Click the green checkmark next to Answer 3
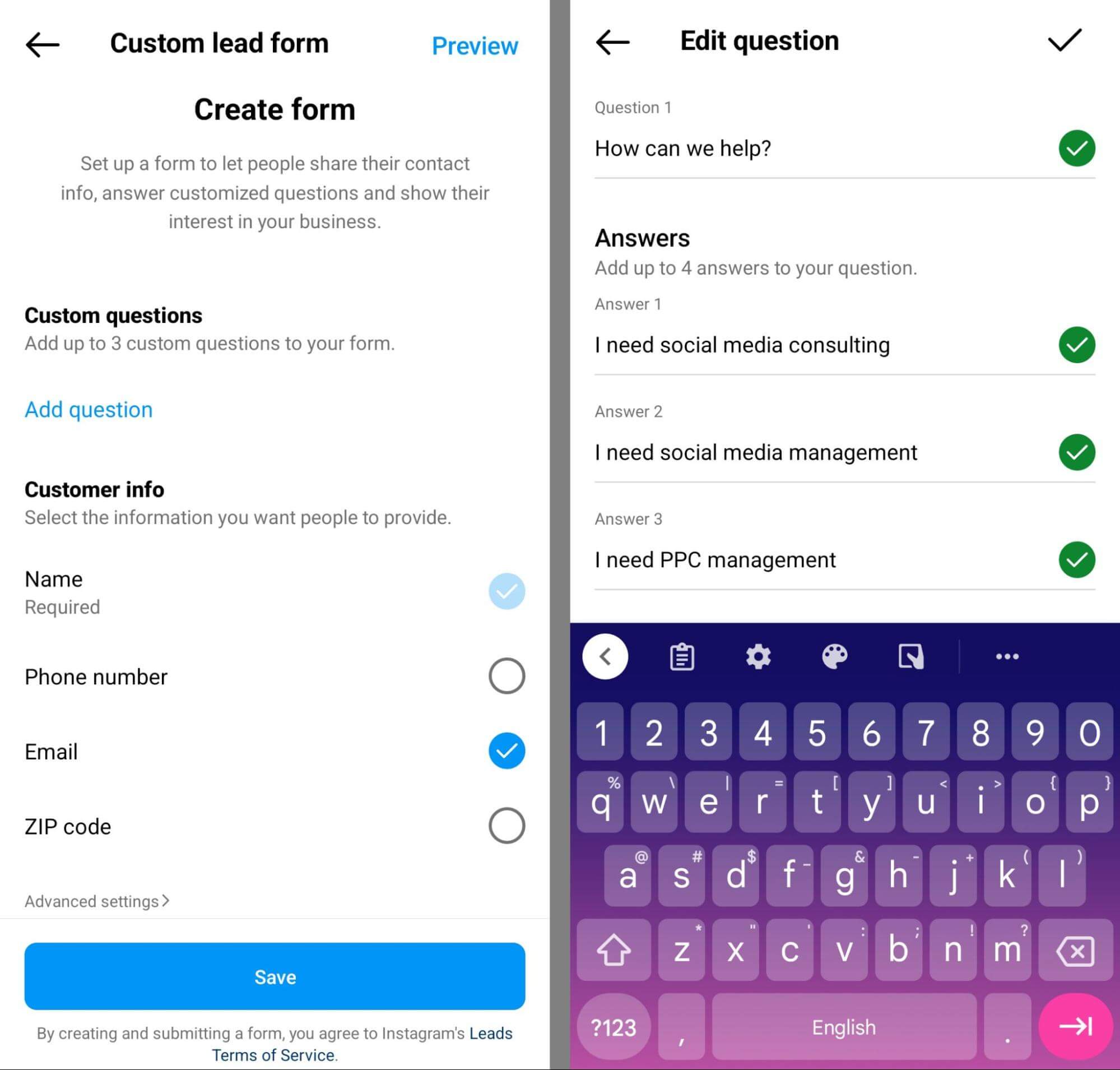1120x1070 pixels. tap(1078, 558)
